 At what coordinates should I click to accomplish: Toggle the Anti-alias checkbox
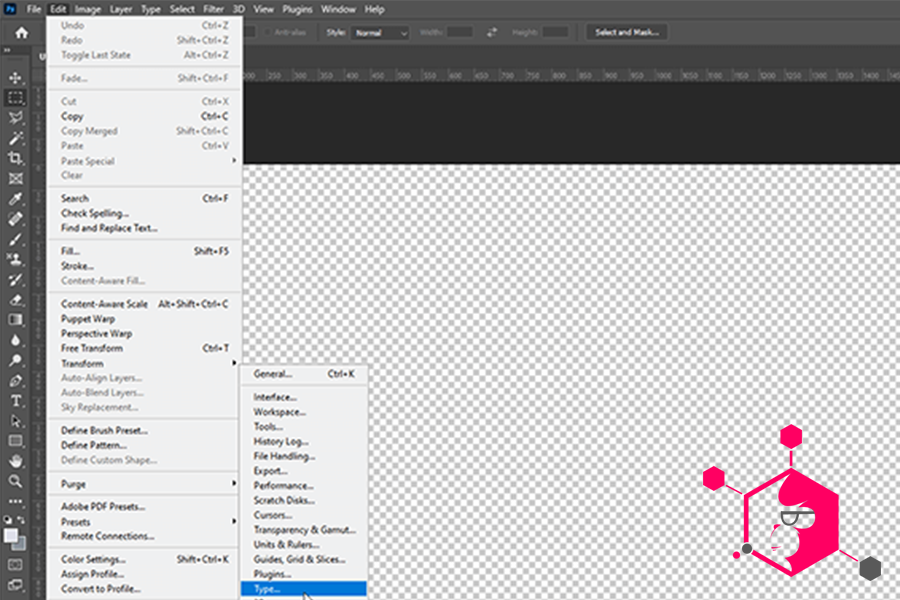pyautogui.click(x=267, y=33)
